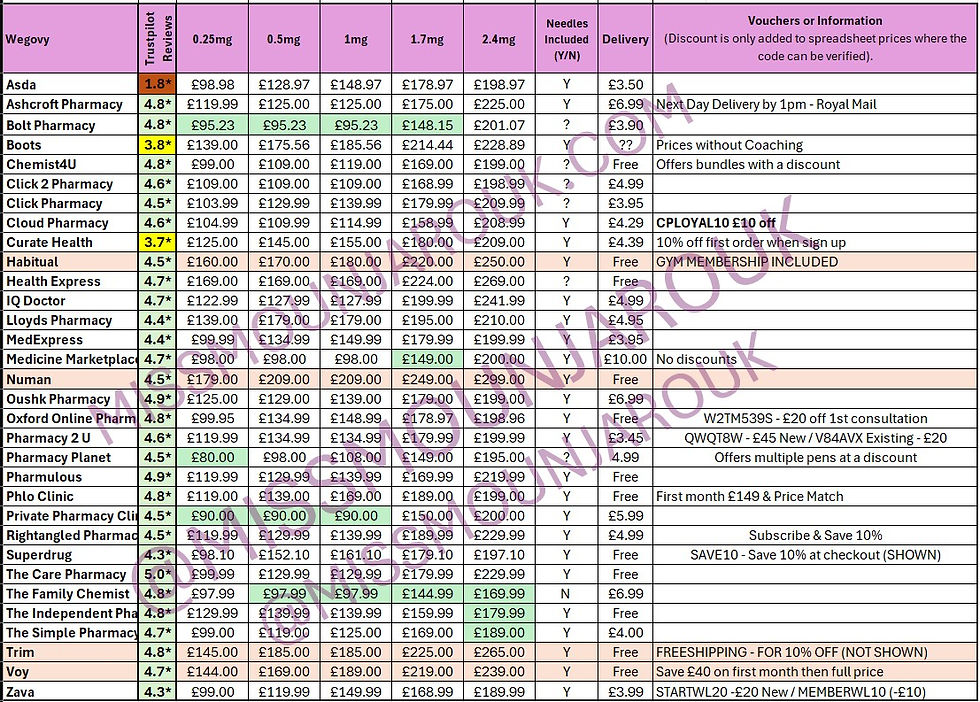Select Numan's £299.00 price cell
This screenshot has width=980, height=702.
(499, 379)
